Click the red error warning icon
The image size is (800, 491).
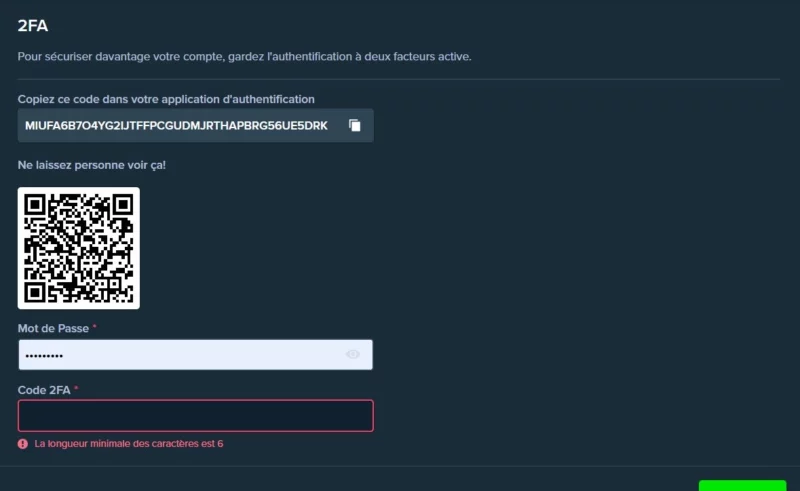(x=23, y=444)
